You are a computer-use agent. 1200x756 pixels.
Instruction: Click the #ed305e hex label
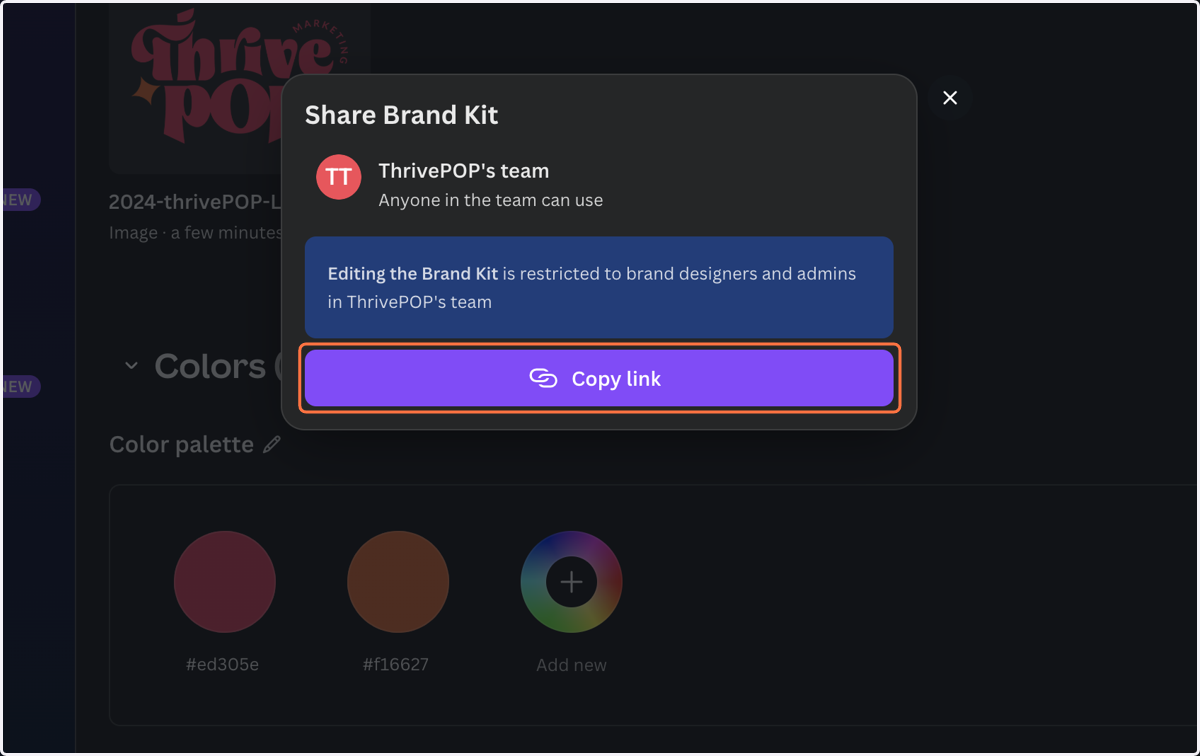tap(223, 664)
